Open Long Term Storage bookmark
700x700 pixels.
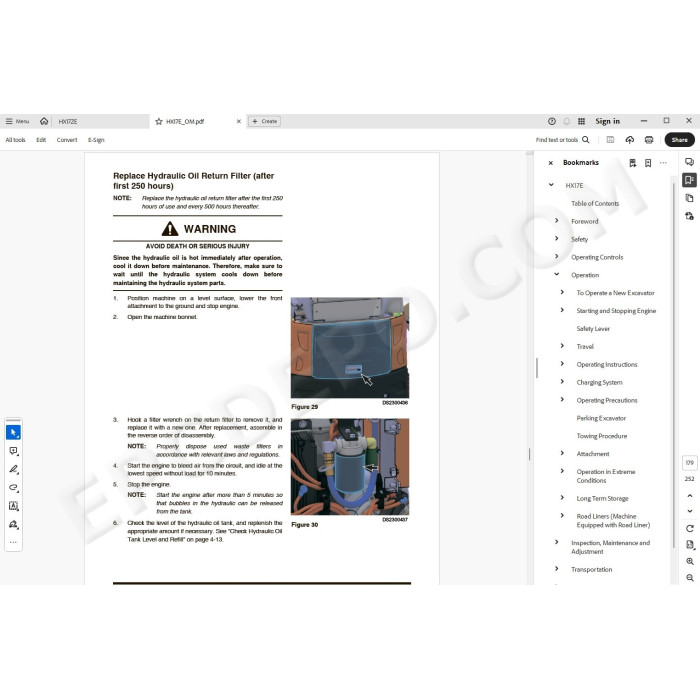point(602,498)
